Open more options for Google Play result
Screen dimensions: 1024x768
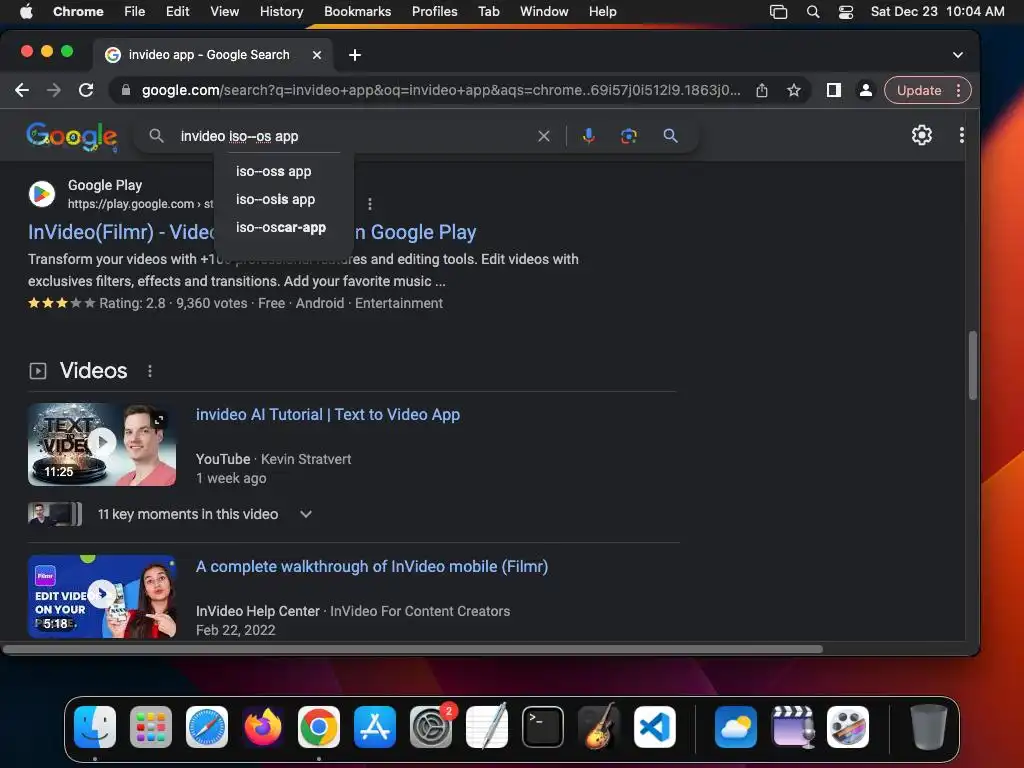point(370,204)
